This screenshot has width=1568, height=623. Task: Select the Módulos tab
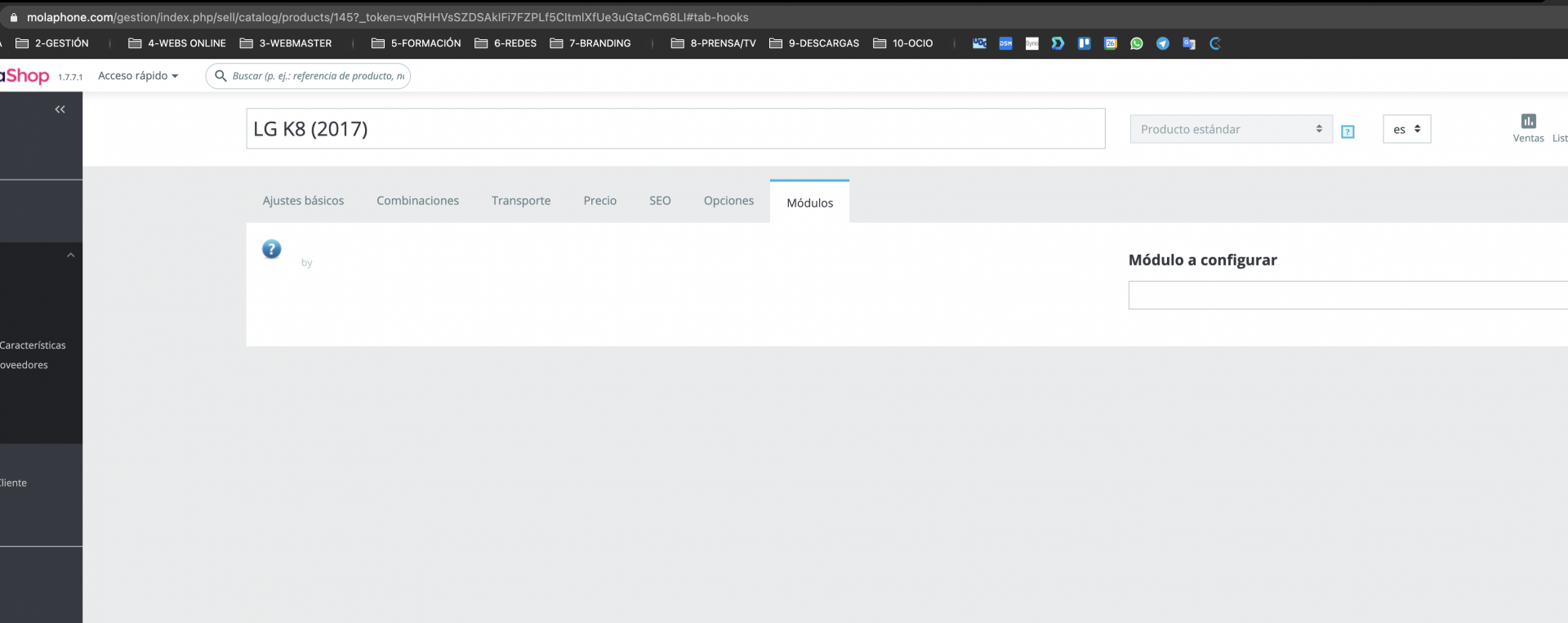(809, 202)
